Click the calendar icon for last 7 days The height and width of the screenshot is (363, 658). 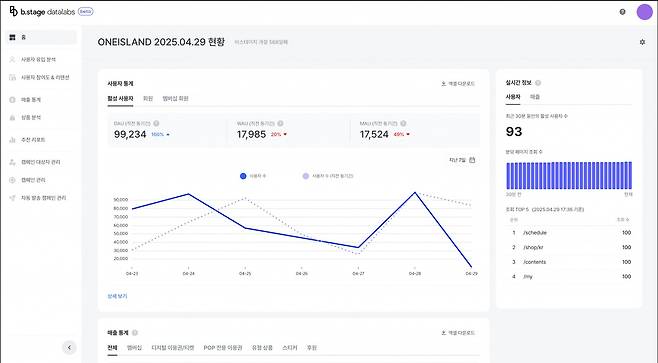click(472, 160)
